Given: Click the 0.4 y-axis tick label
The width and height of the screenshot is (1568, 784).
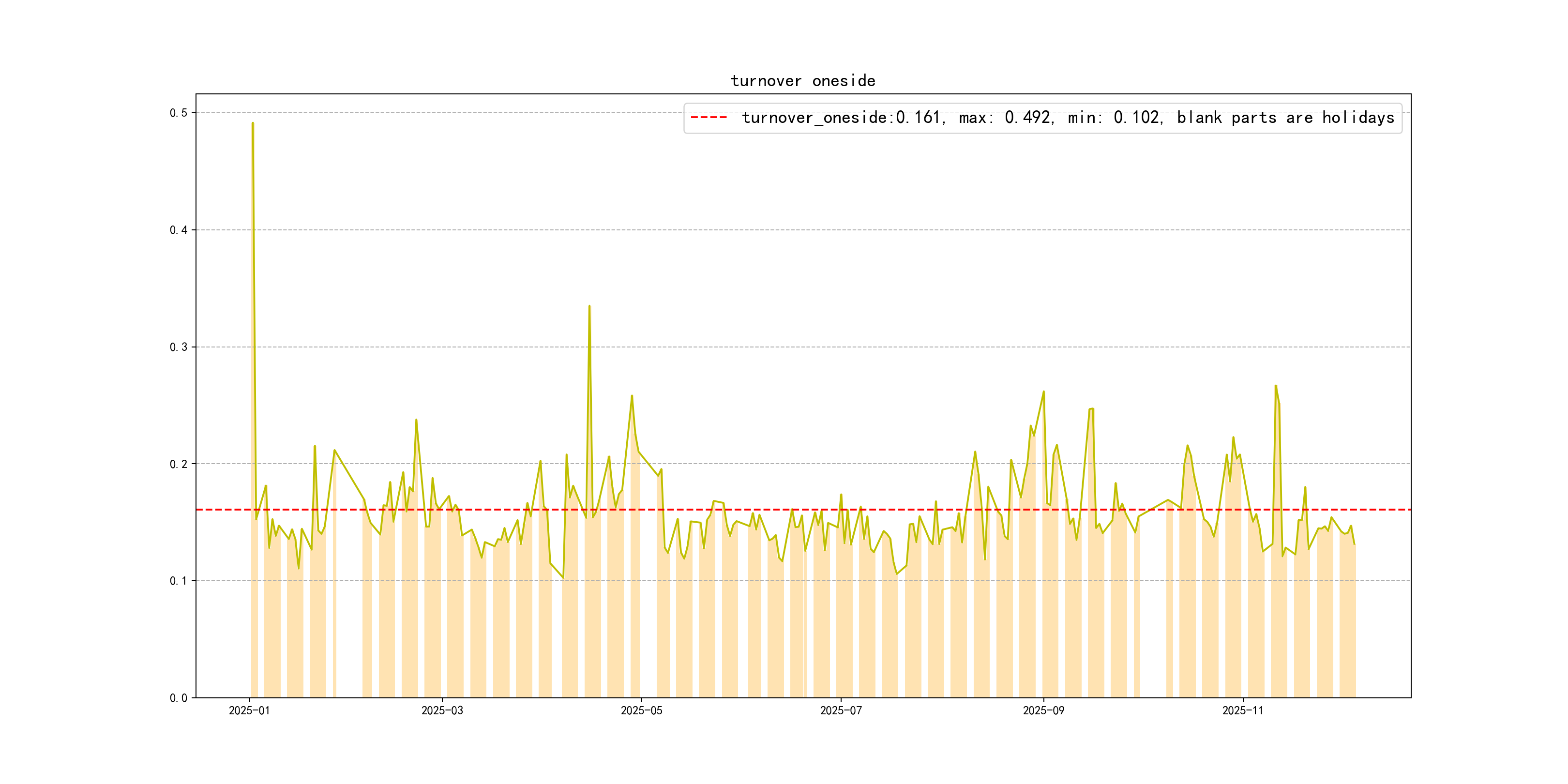Looking at the screenshot, I should tap(179, 230).
